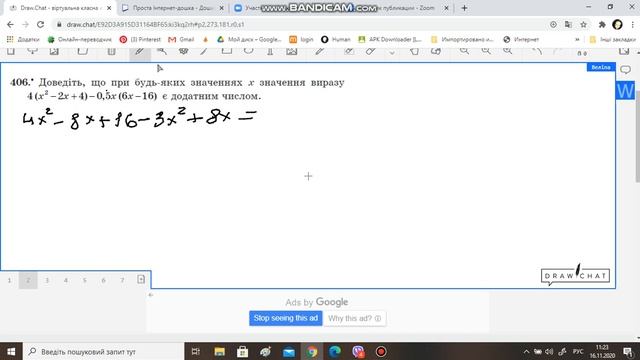Open the Human bookmark
The width and height of the screenshot is (640, 360).
pos(336,39)
